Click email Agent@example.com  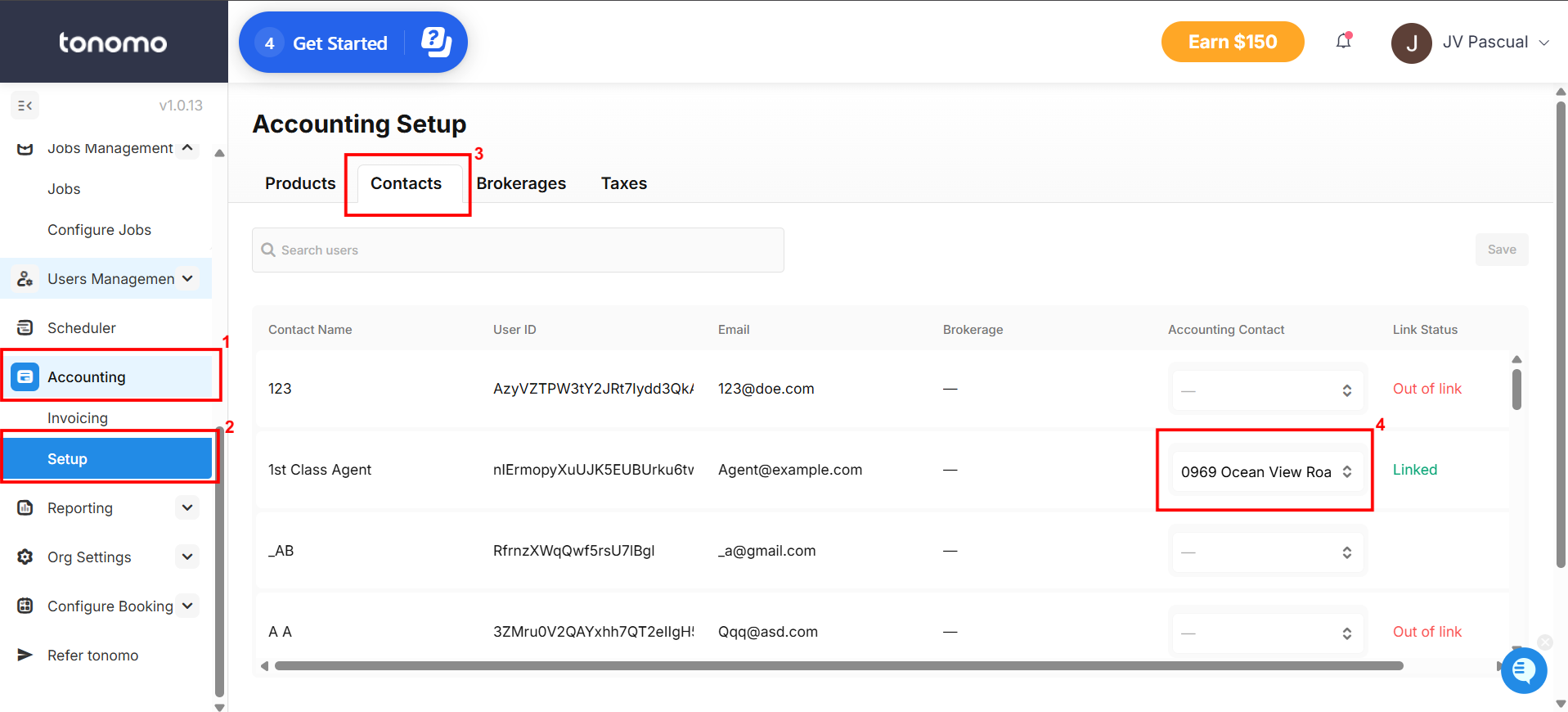790,470
